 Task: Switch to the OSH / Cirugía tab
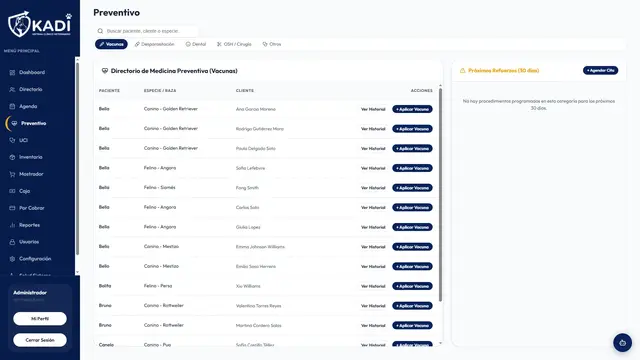(x=234, y=44)
